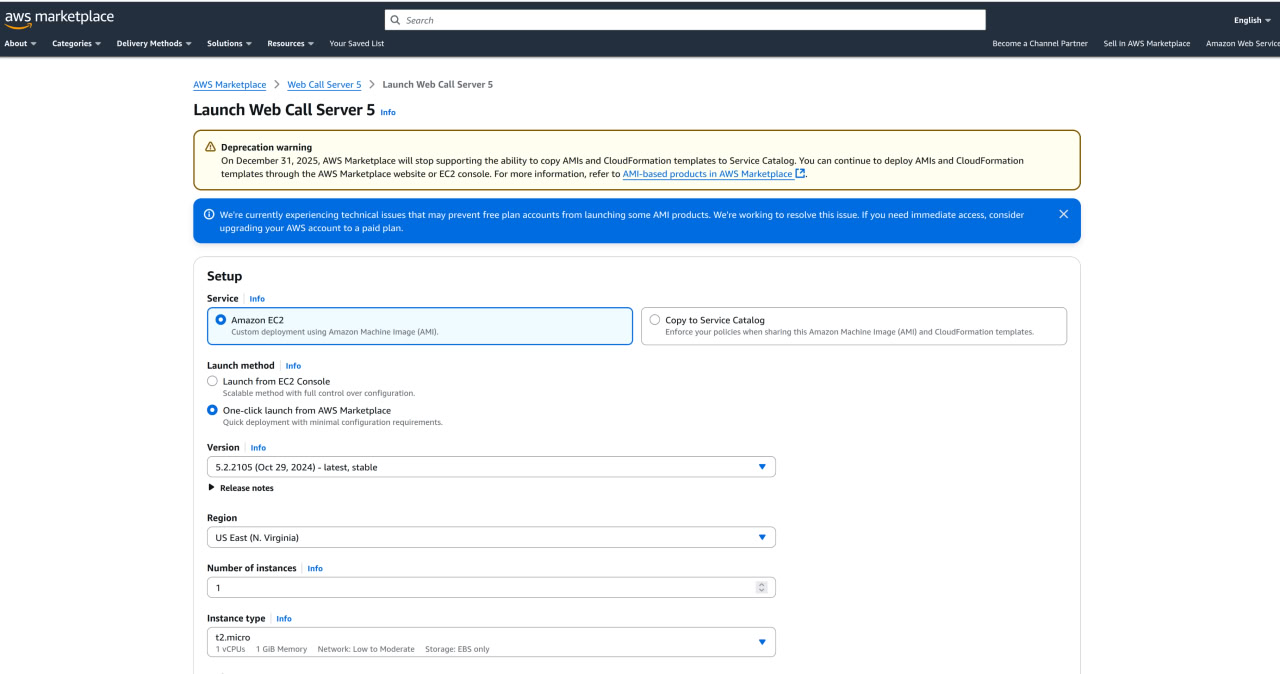Click Info link next to Launch method
This screenshot has width=1280, height=674.
click(x=293, y=366)
